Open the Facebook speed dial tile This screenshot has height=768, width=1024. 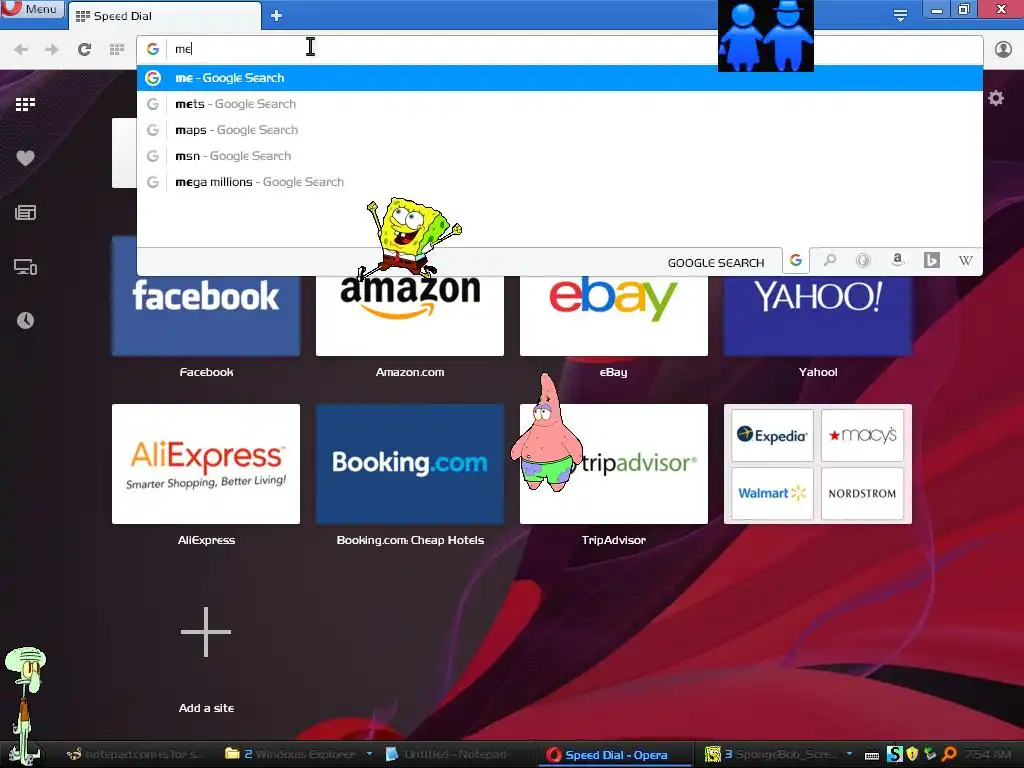point(206,315)
